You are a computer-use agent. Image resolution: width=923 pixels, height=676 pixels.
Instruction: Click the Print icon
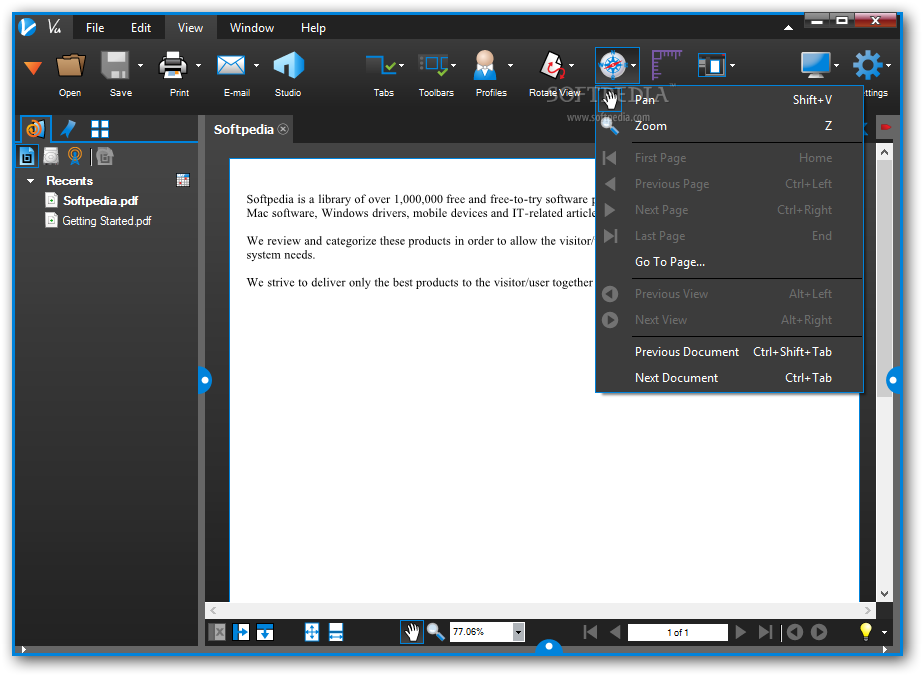pyautogui.click(x=173, y=65)
